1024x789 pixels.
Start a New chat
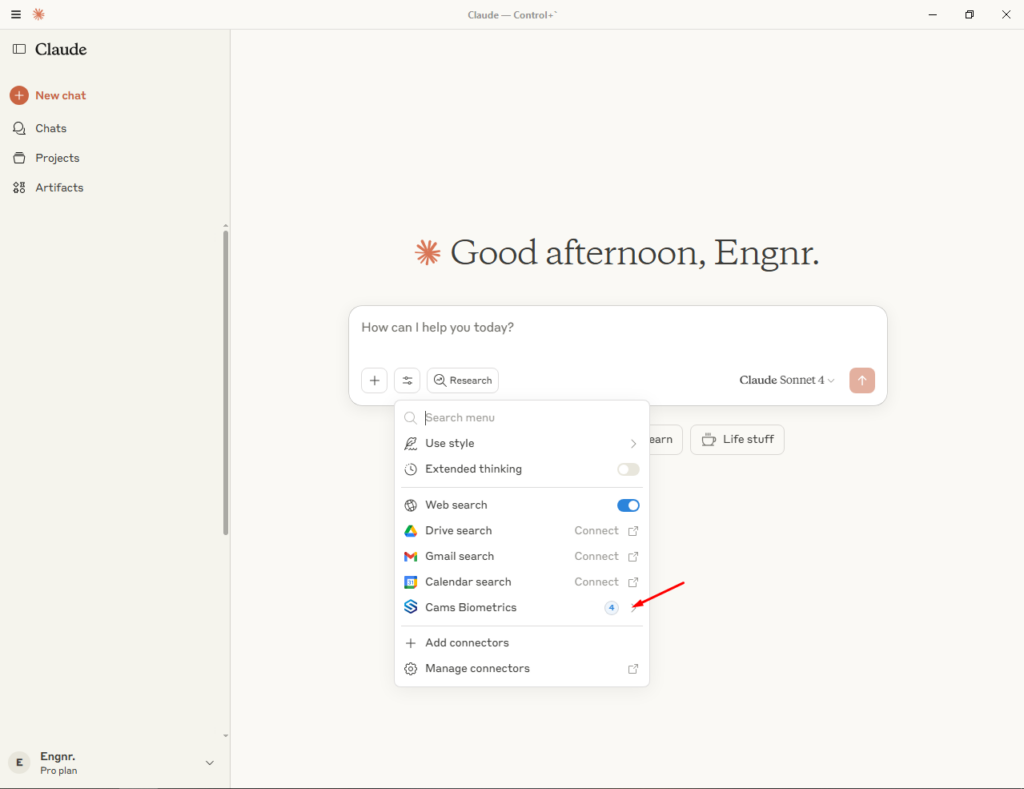coord(48,95)
